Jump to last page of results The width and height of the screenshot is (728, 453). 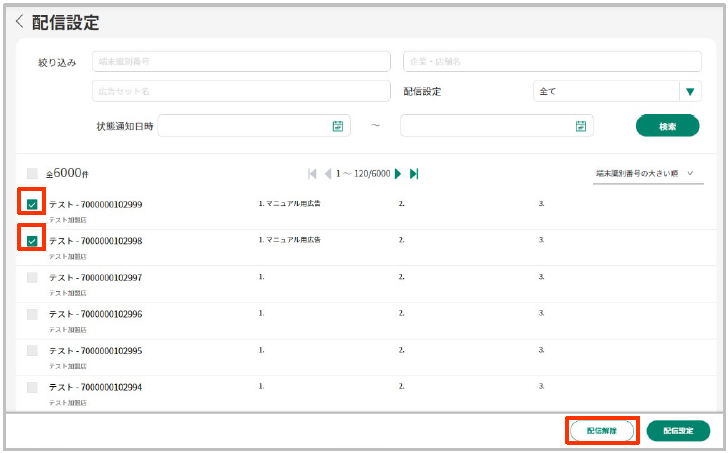coord(414,174)
